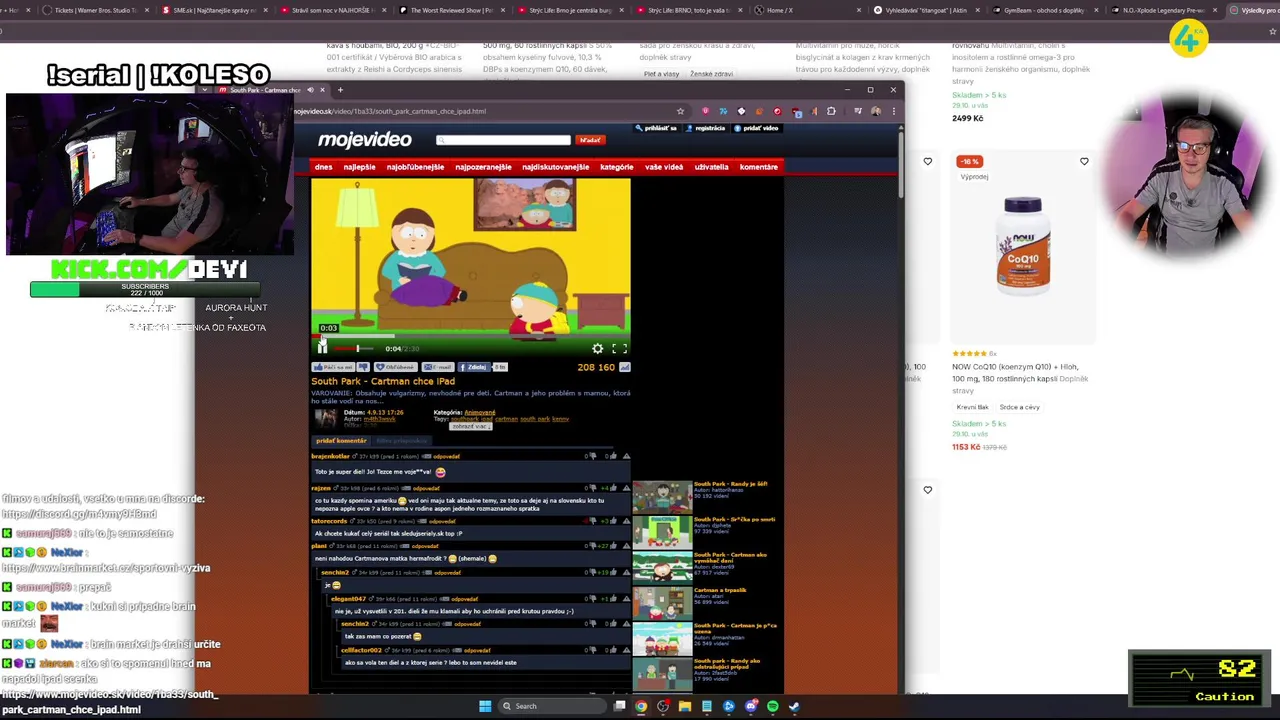The height and width of the screenshot is (720, 1280).
Task: Click the 'prihlásiť sa' login link
Action: pos(657,128)
